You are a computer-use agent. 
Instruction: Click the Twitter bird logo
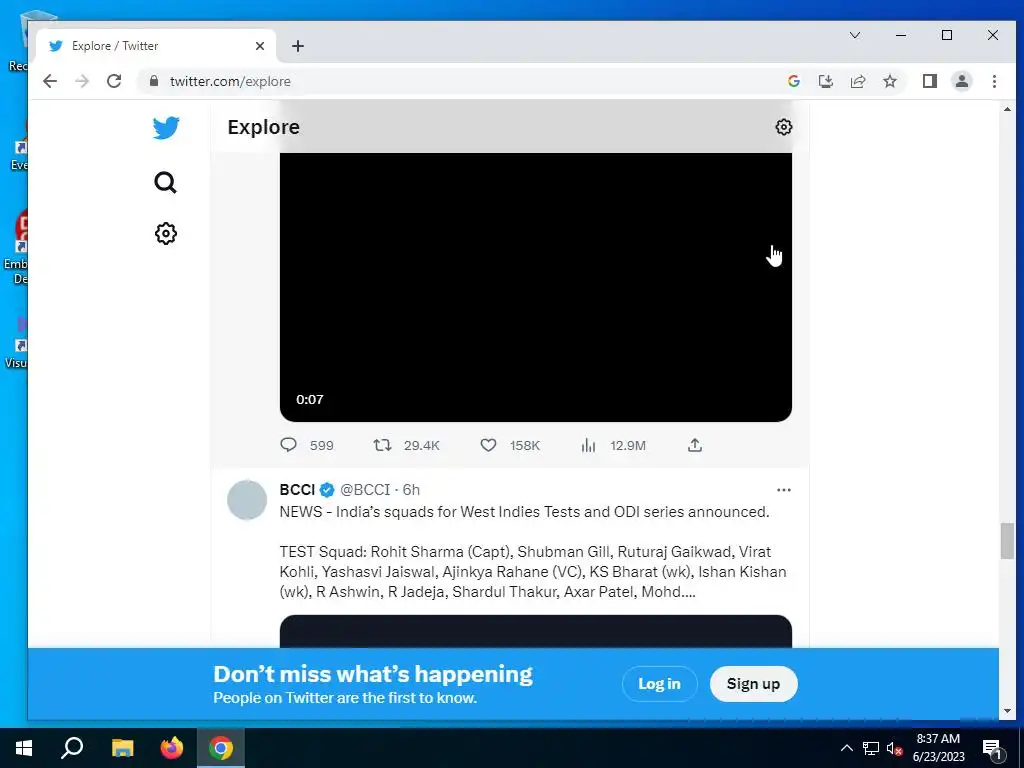166,127
